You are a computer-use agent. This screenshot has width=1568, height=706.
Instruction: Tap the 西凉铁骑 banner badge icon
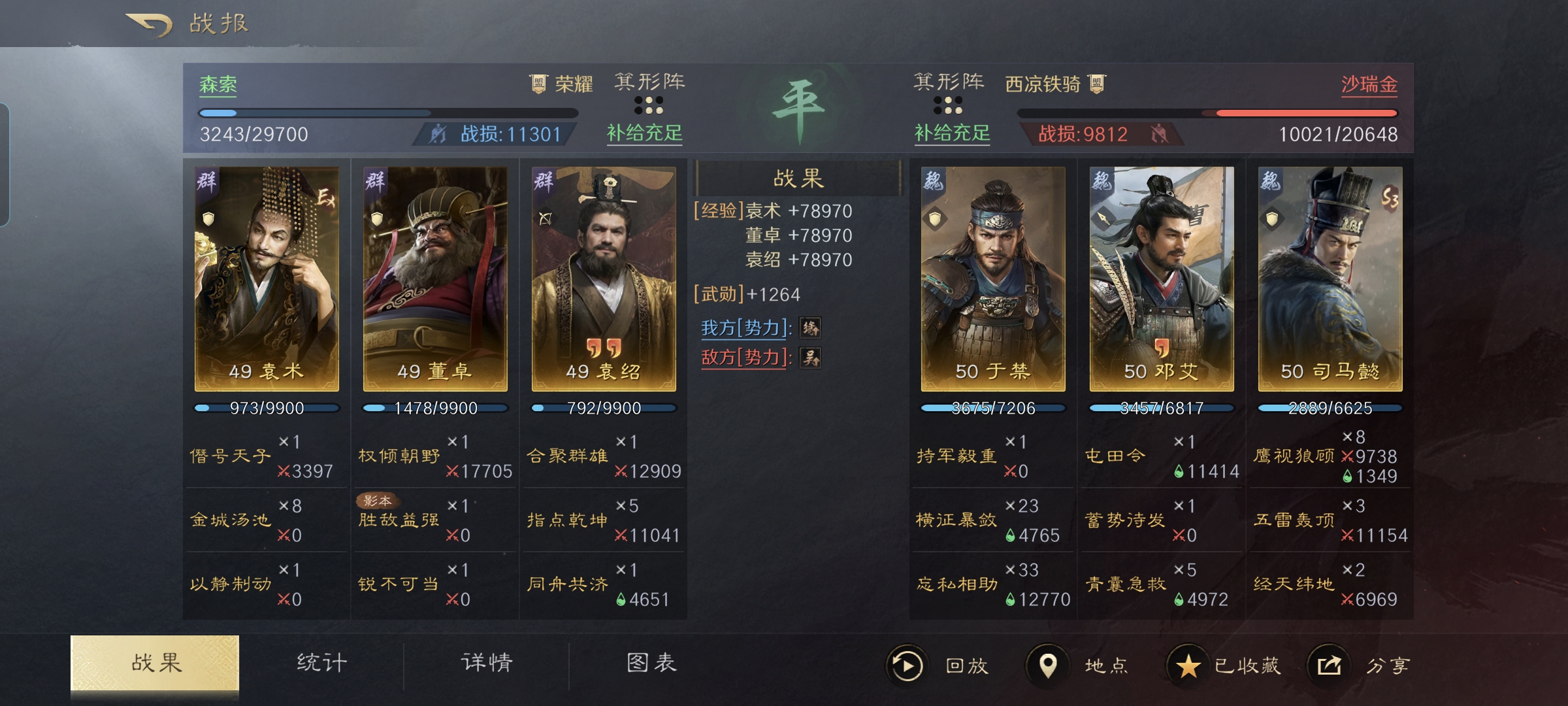click(1097, 84)
